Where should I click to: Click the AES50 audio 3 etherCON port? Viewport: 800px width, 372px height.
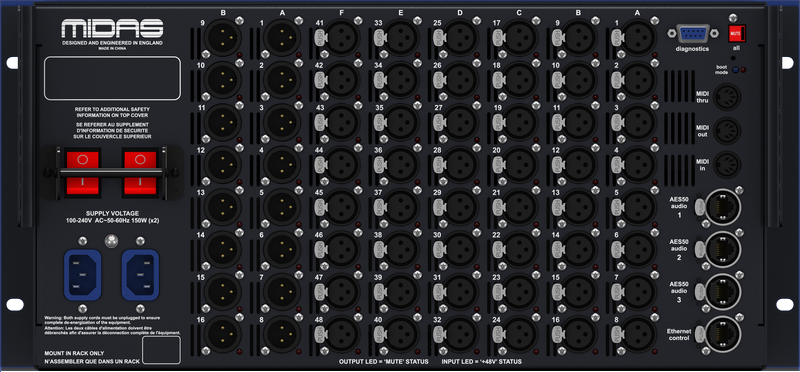tap(722, 292)
